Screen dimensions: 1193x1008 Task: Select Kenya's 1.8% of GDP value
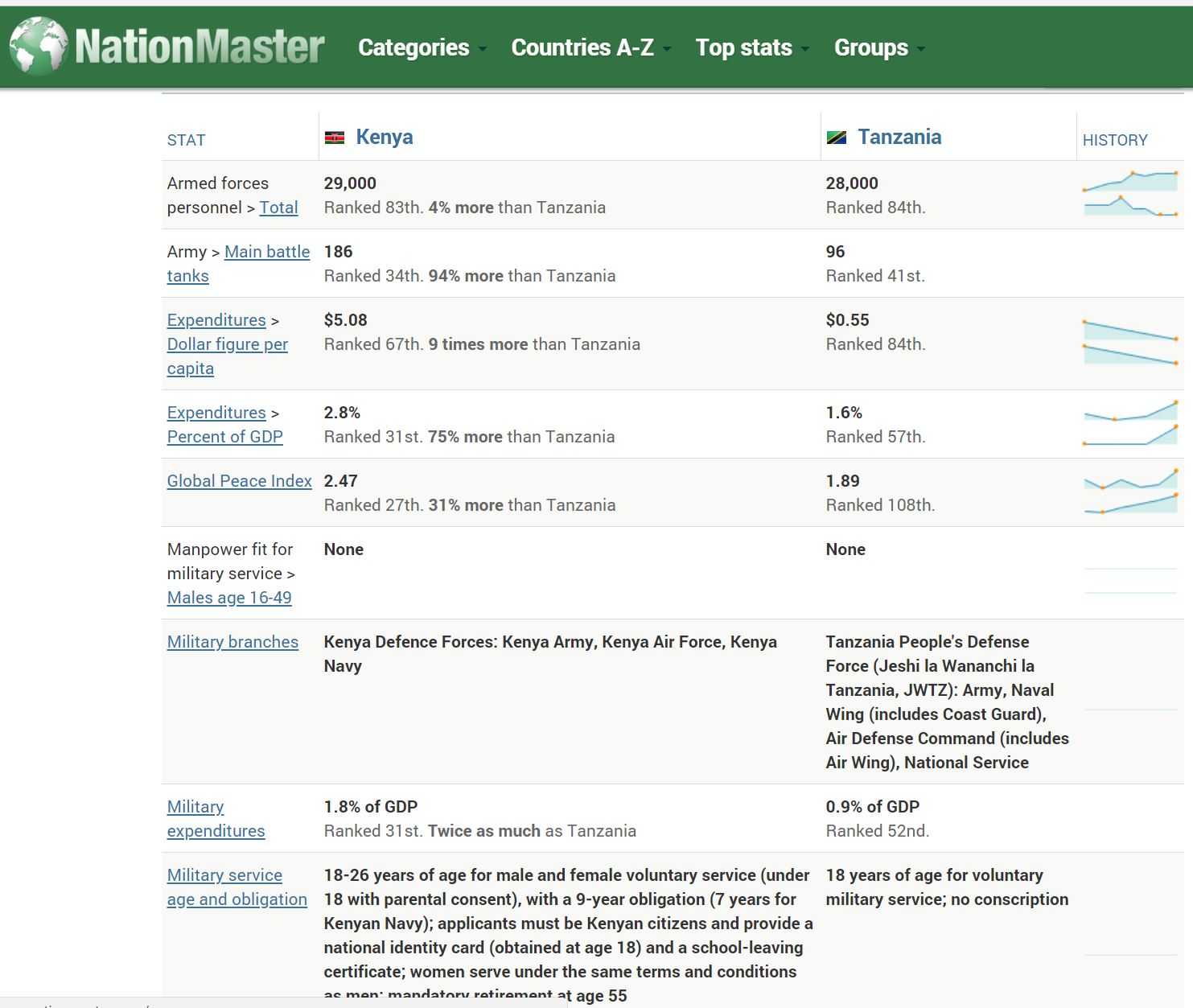[x=371, y=807]
